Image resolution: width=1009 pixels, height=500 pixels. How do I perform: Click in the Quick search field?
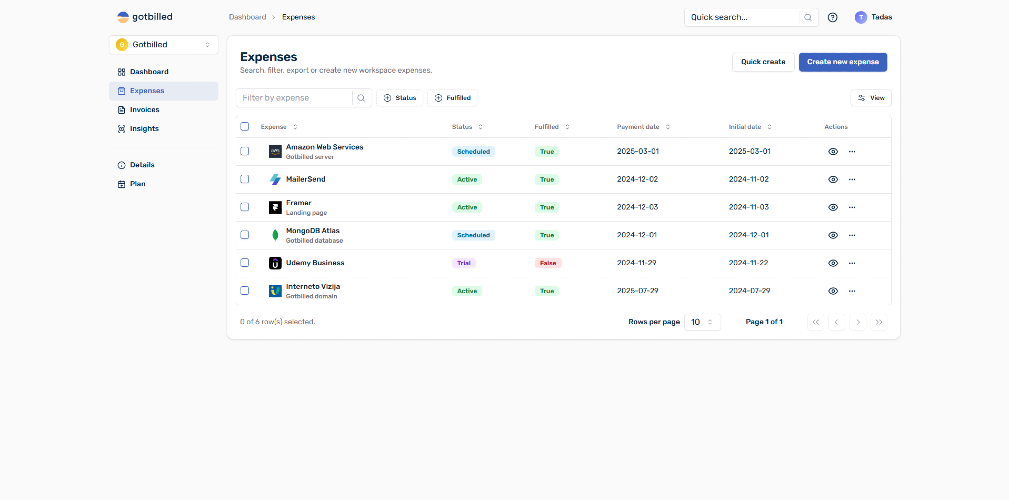(x=742, y=17)
